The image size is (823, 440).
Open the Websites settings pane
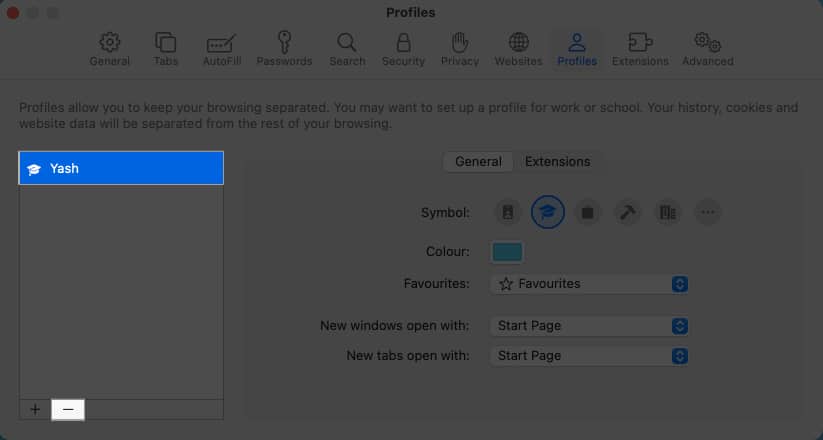pos(518,50)
